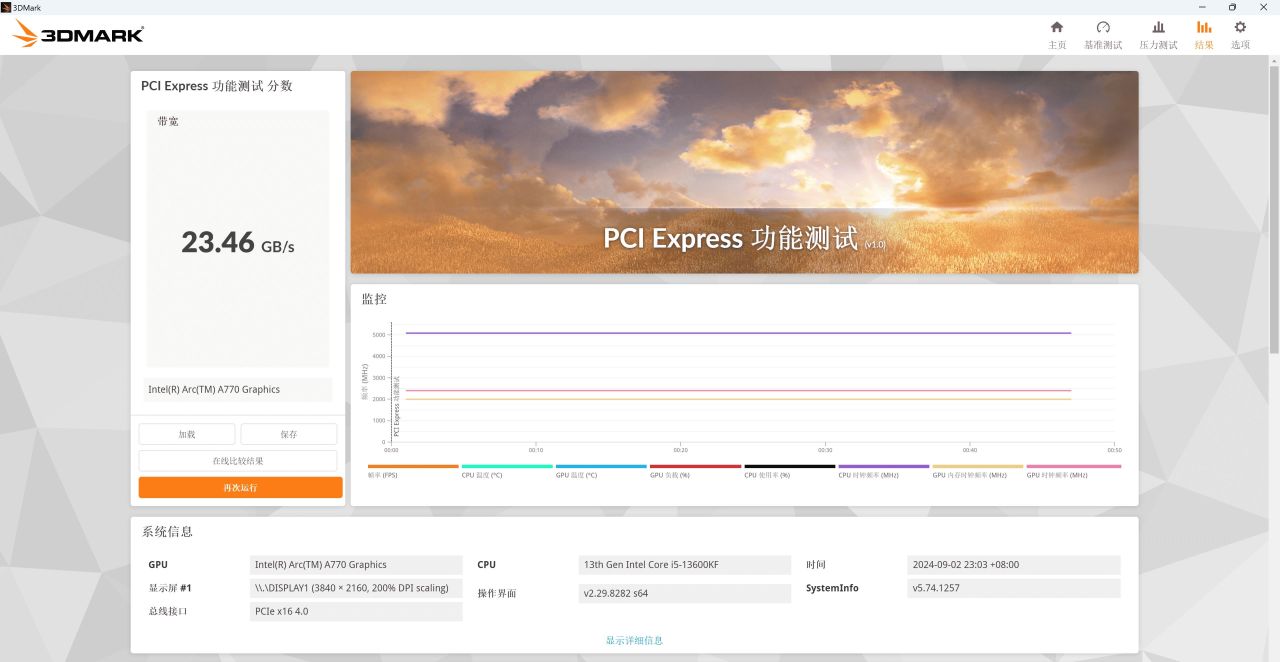Toggle the CPU 使用率 (%) legend swatch
Image resolution: width=1280 pixels, height=662 pixels.
pyautogui.click(x=789, y=466)
